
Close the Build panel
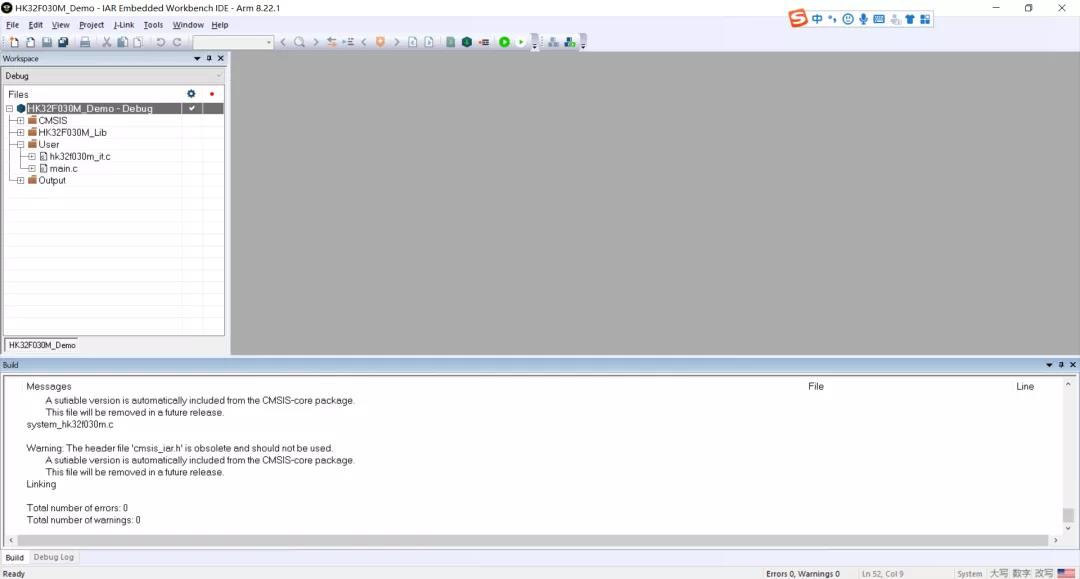click(1072, 365)
